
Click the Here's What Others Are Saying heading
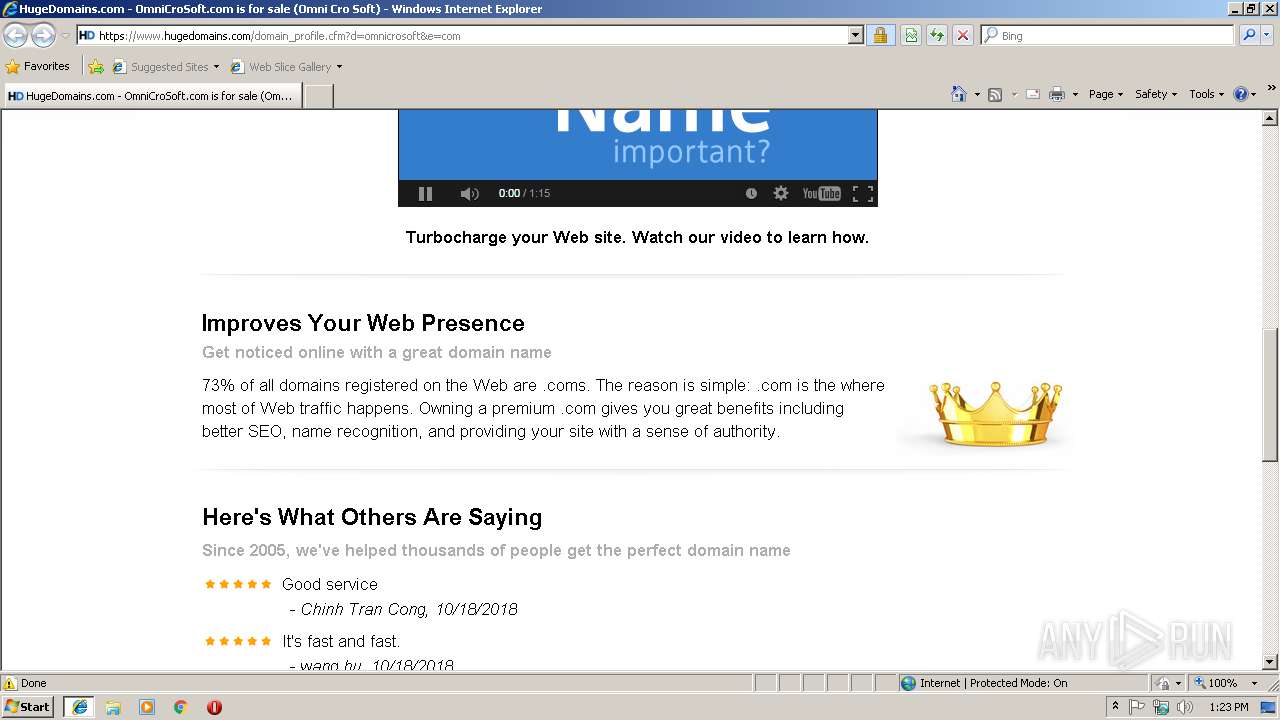(372, 517)
